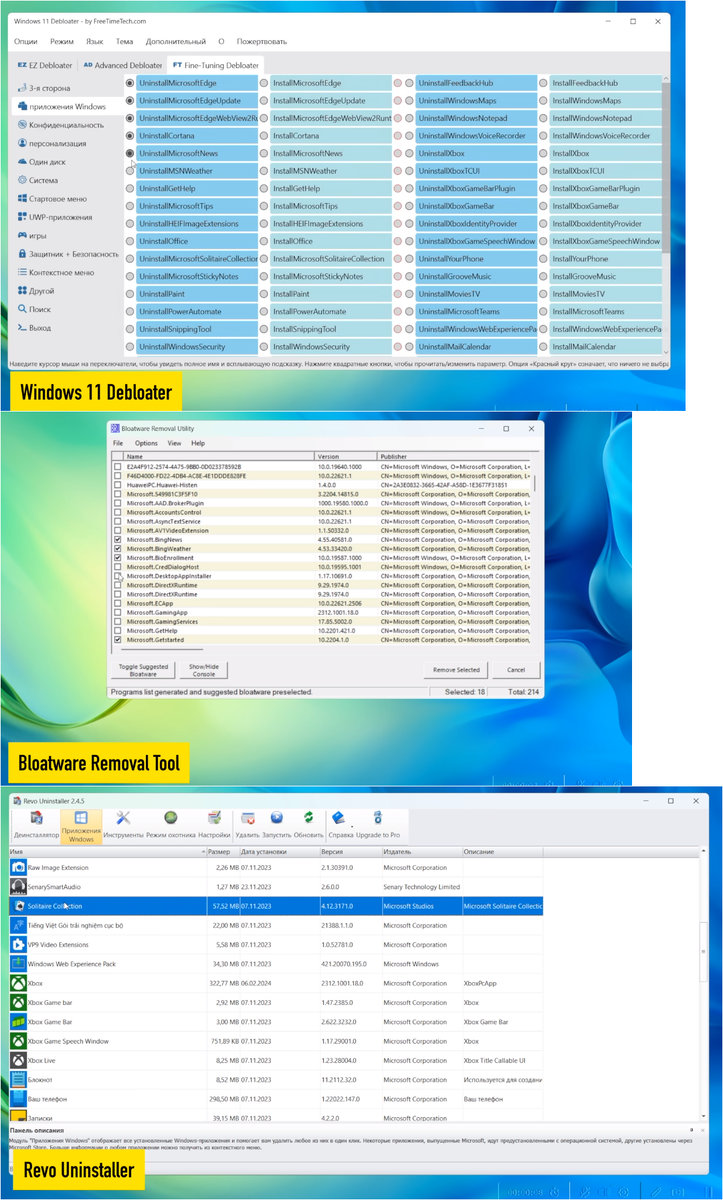The width and height of the screenshot is (723, 1200).
Task: Select InstallMicrosoftEdge radio button
Action: point(264,83)
